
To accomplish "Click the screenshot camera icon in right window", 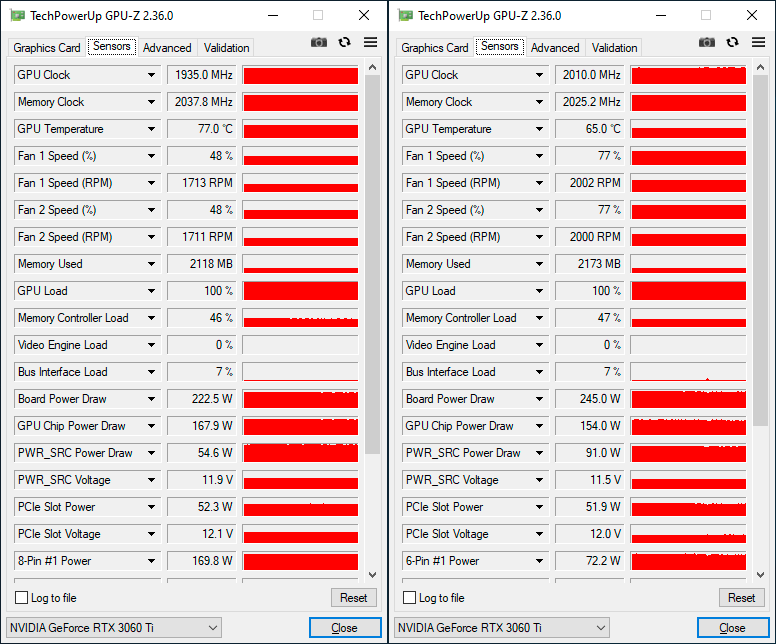I will 707,42.
